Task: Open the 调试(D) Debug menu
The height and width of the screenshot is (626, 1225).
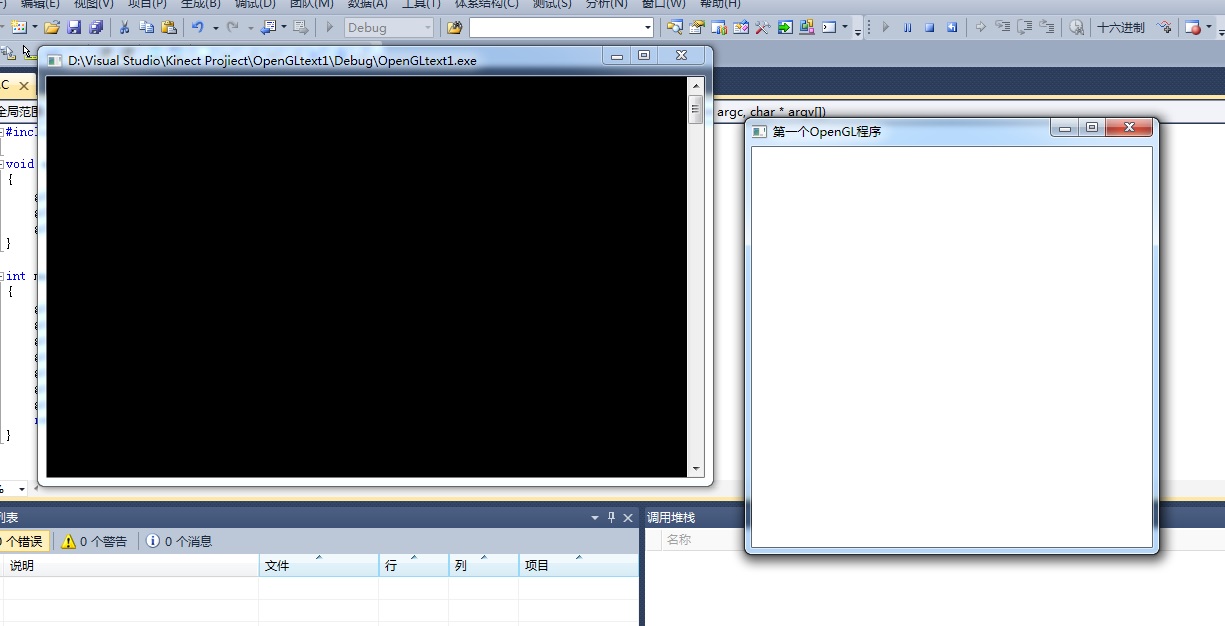Action: click(x=255, y=4)
